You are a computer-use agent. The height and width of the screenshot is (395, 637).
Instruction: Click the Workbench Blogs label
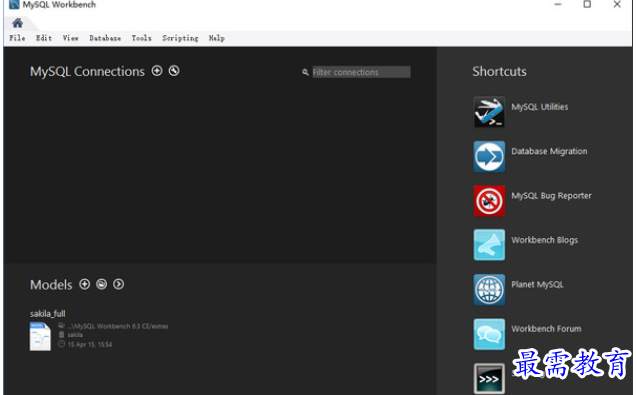tap(544, 240)
